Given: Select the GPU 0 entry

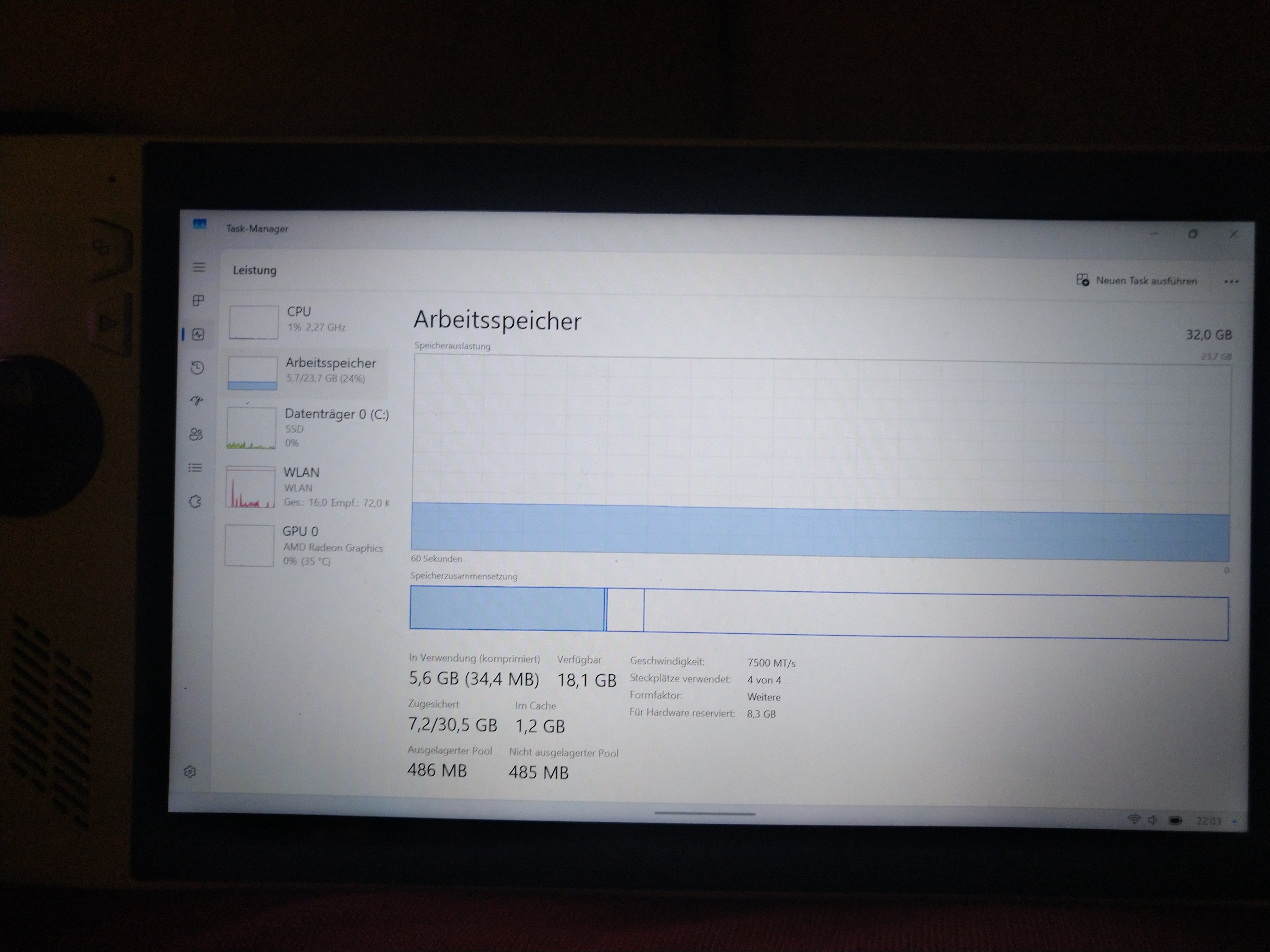Looking at the screenshot, I should tap(304, 545).
